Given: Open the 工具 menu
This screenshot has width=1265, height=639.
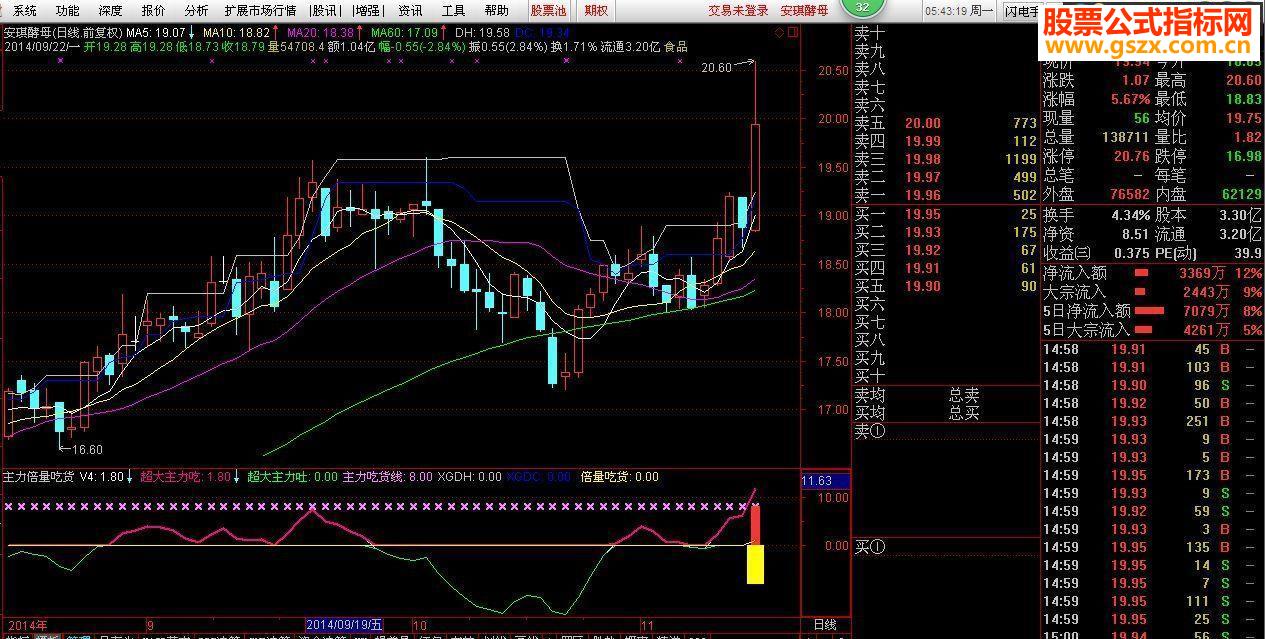Looking at the screenshot, I should point(453,10).
